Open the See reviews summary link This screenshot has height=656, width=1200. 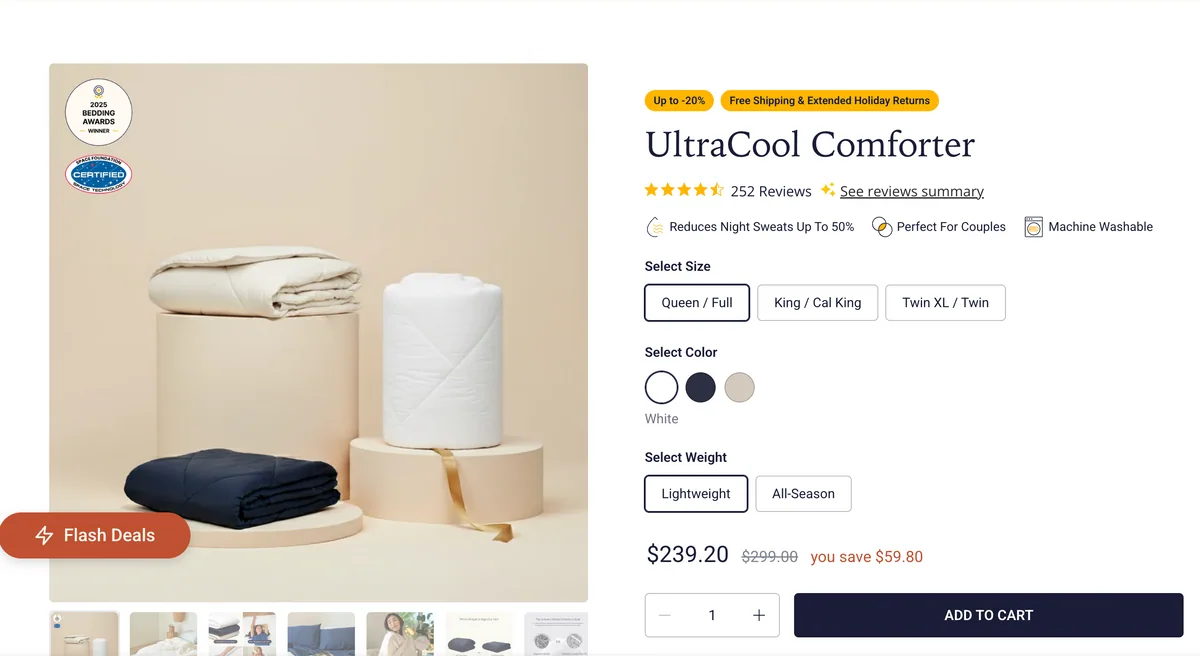click(912, 191)
